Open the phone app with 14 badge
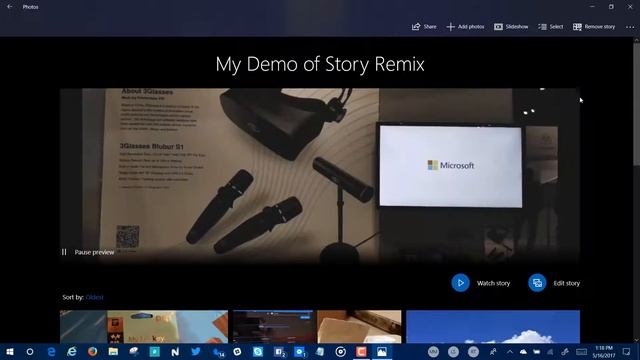The width and height of the screenshot is (640, 360). pyautogui.click(x=218, y=352)
